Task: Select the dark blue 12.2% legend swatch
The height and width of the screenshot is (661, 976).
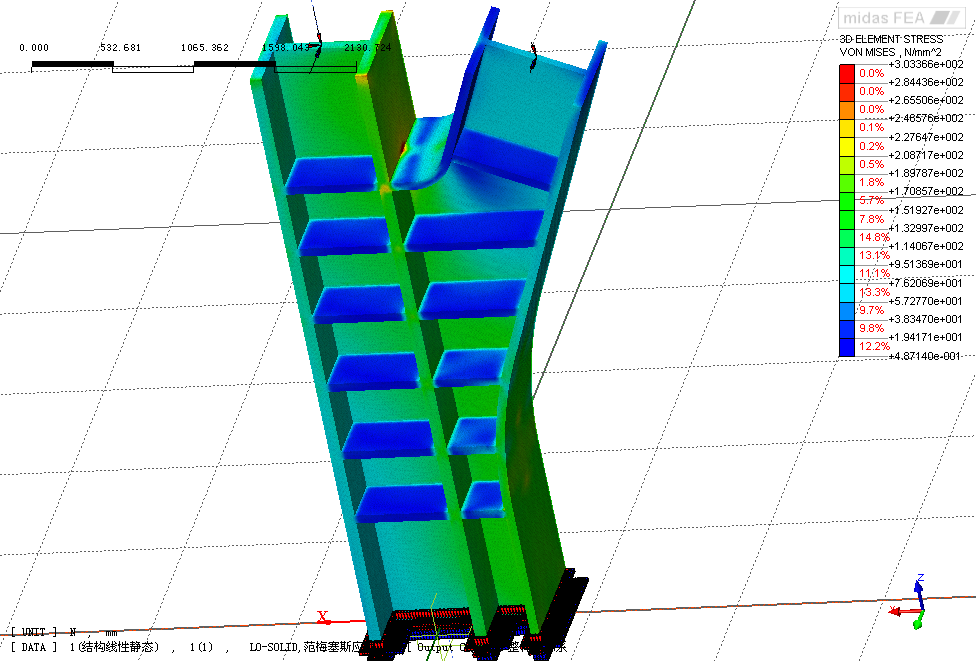Action: 847,346
